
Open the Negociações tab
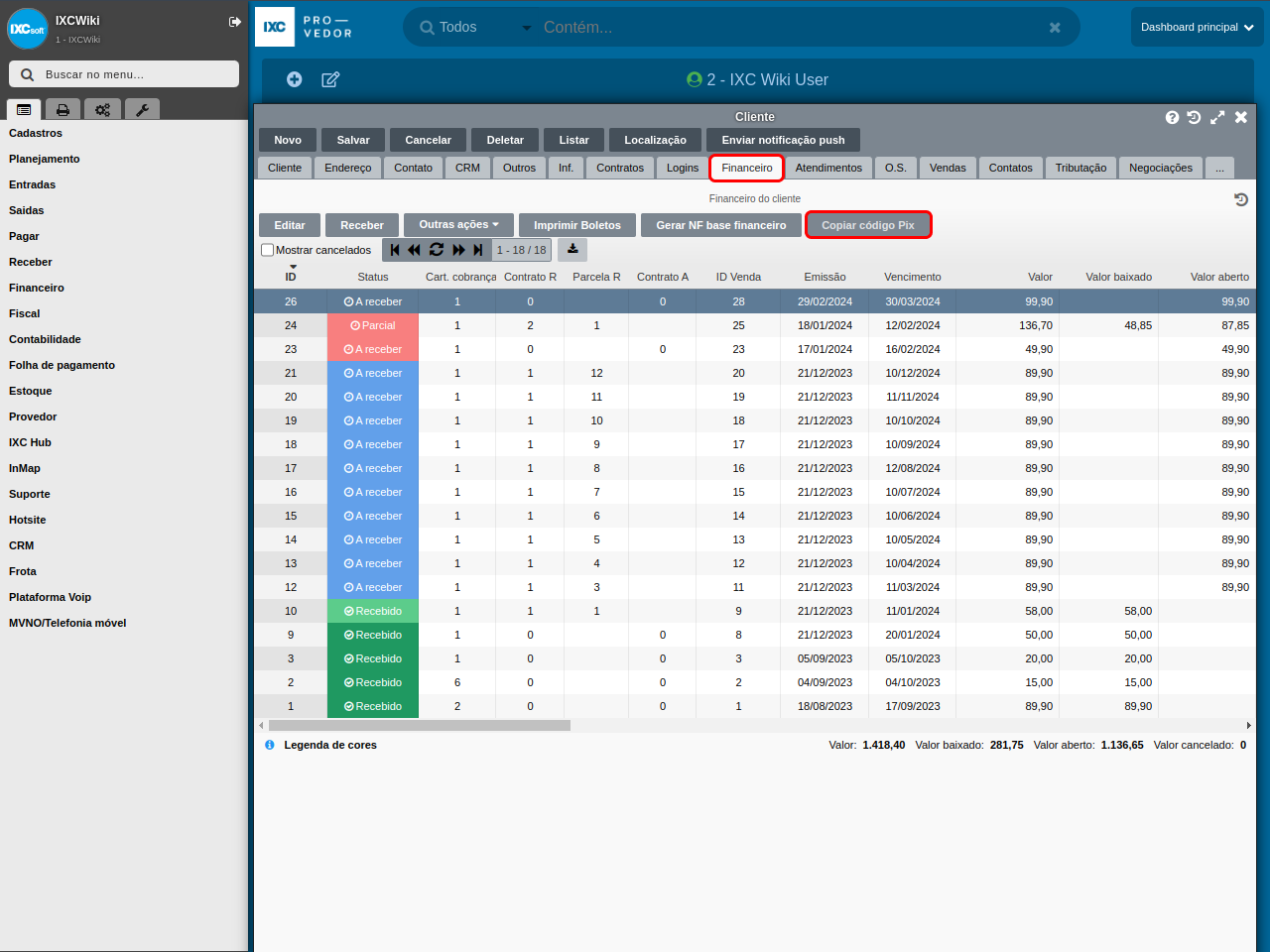pos(1161,168)
